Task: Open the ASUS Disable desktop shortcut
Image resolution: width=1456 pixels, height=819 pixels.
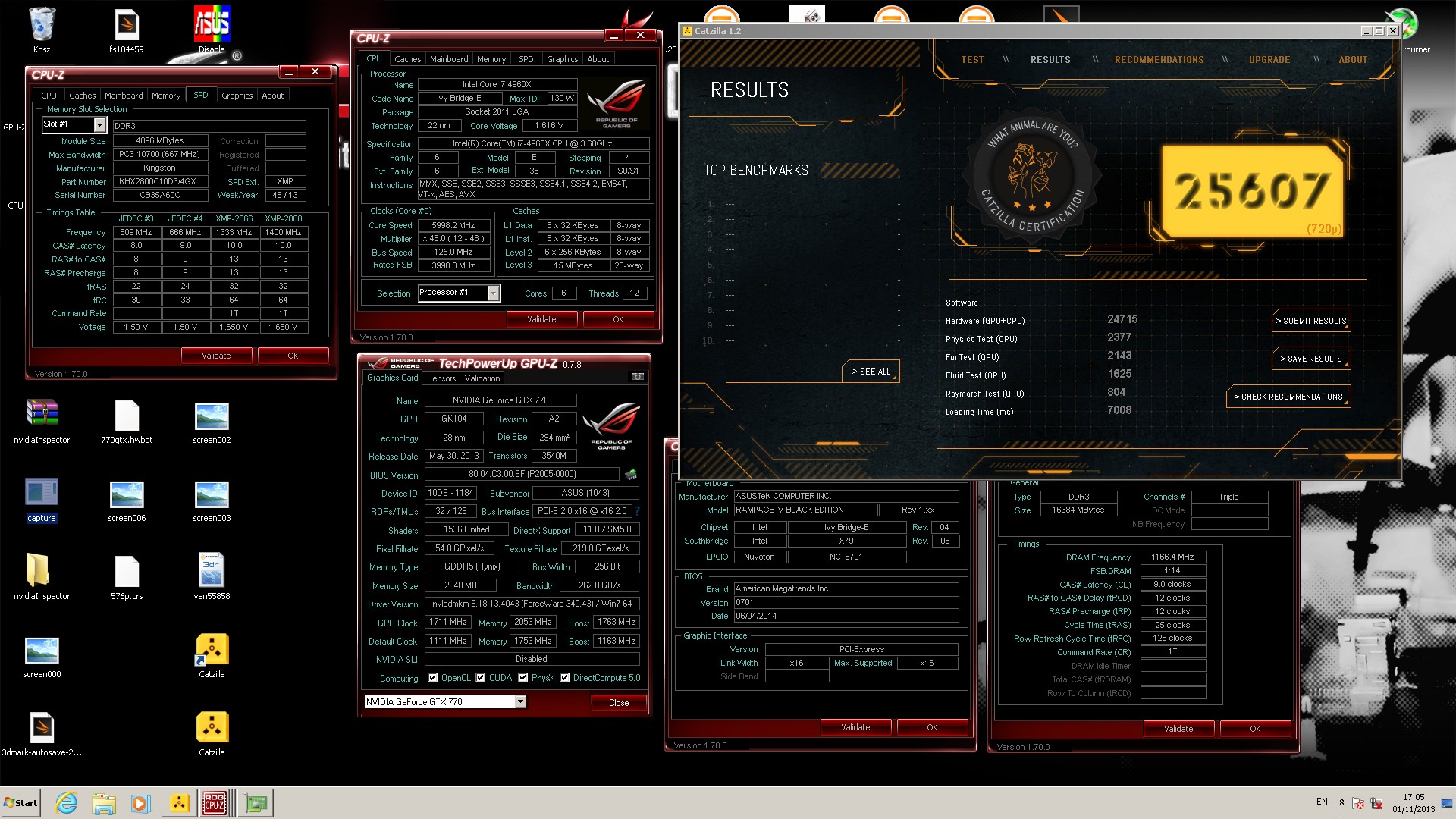Action: (x=212, y=30)
